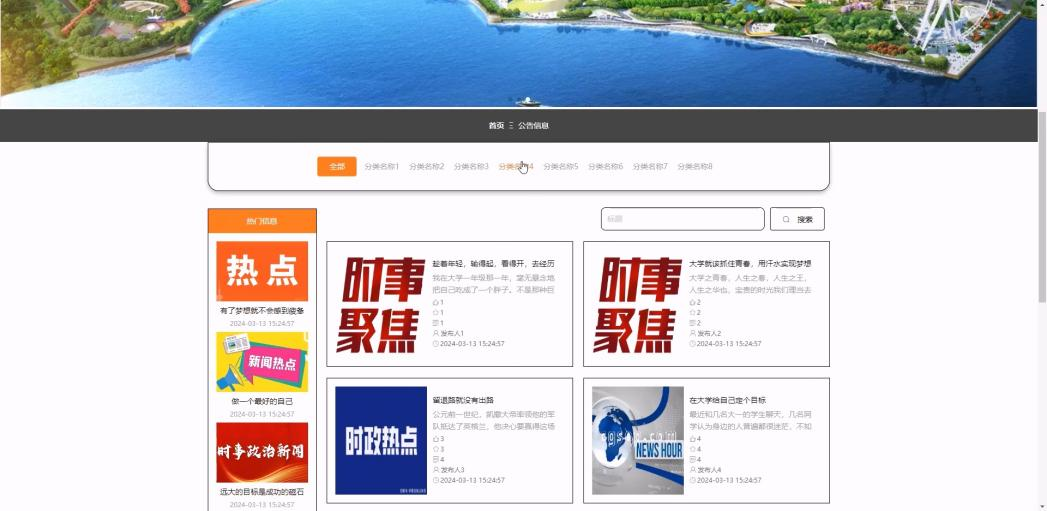The width and height of the screenshot is (1047, 511).
Task: Click the summary text starting 公元前一世纪
Action: (493, 420)
